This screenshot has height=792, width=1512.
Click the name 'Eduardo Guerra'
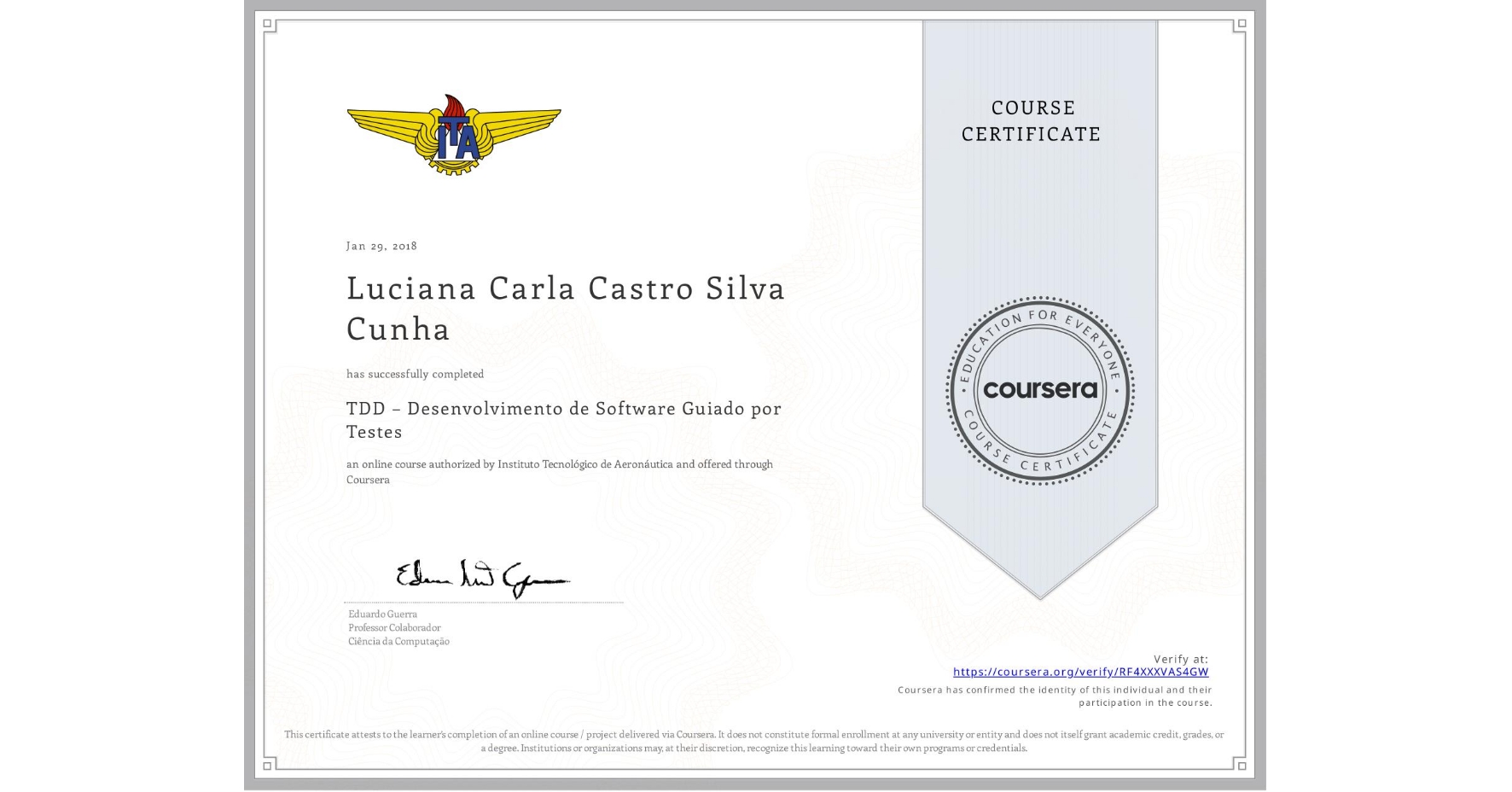(382, 614)
